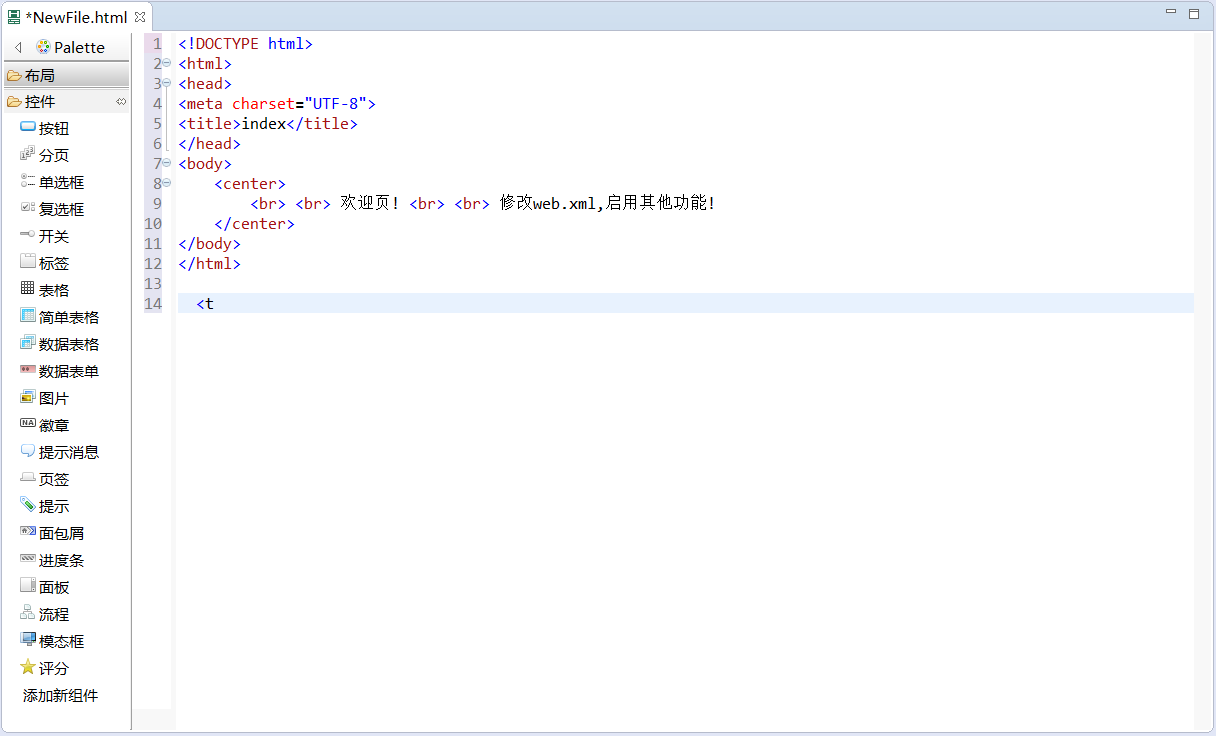Select the 单选框 radio button control
The image size is (1216, 736).
[60, 182]
